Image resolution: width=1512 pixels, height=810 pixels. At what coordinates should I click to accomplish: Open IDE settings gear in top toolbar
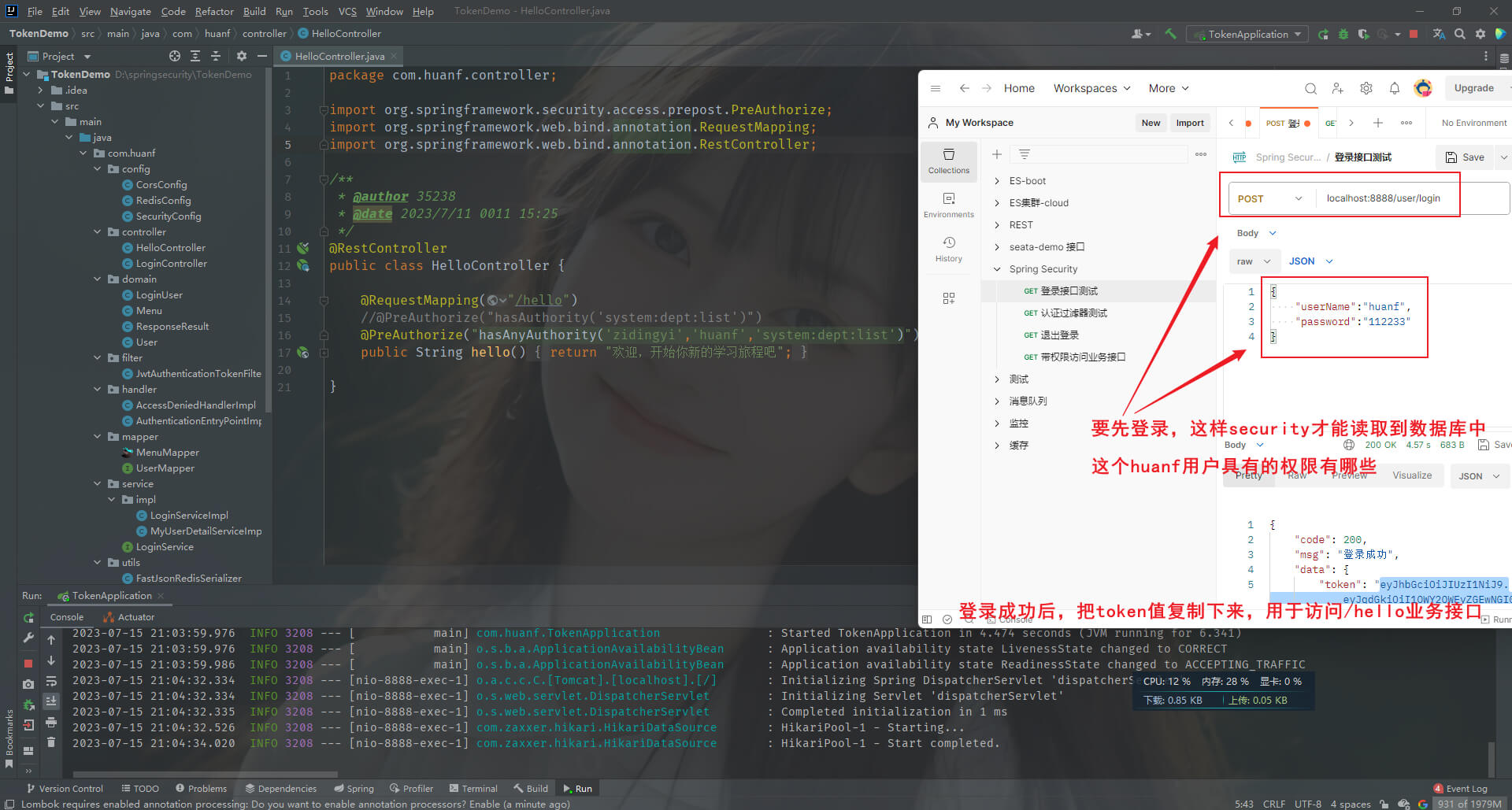pos(1480,34)
